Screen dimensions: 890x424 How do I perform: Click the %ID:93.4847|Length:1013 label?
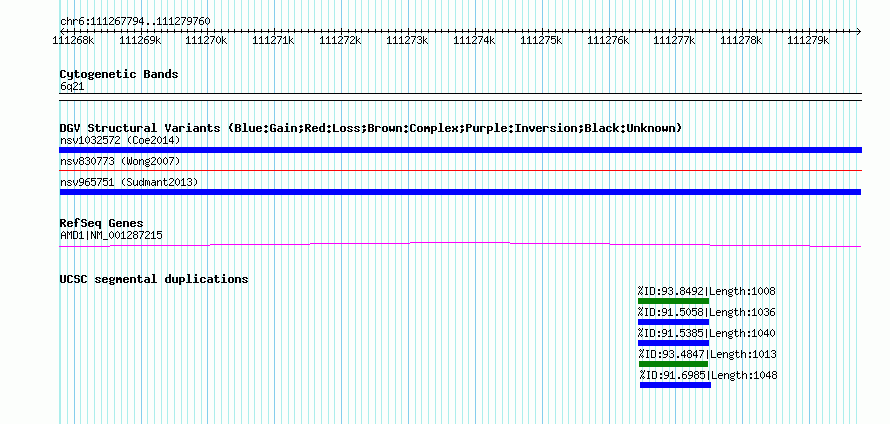(707, 355)
